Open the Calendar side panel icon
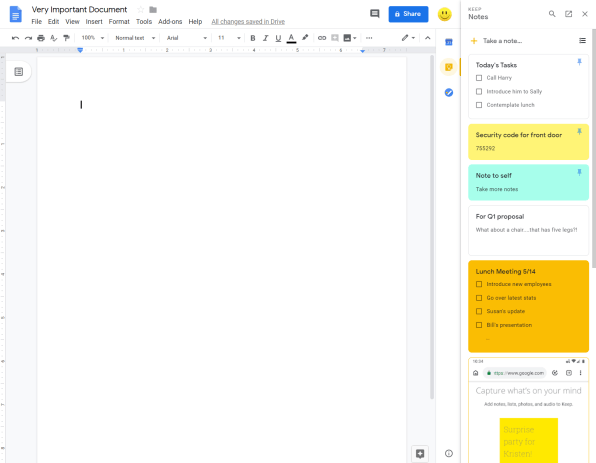 coord(449,42)
